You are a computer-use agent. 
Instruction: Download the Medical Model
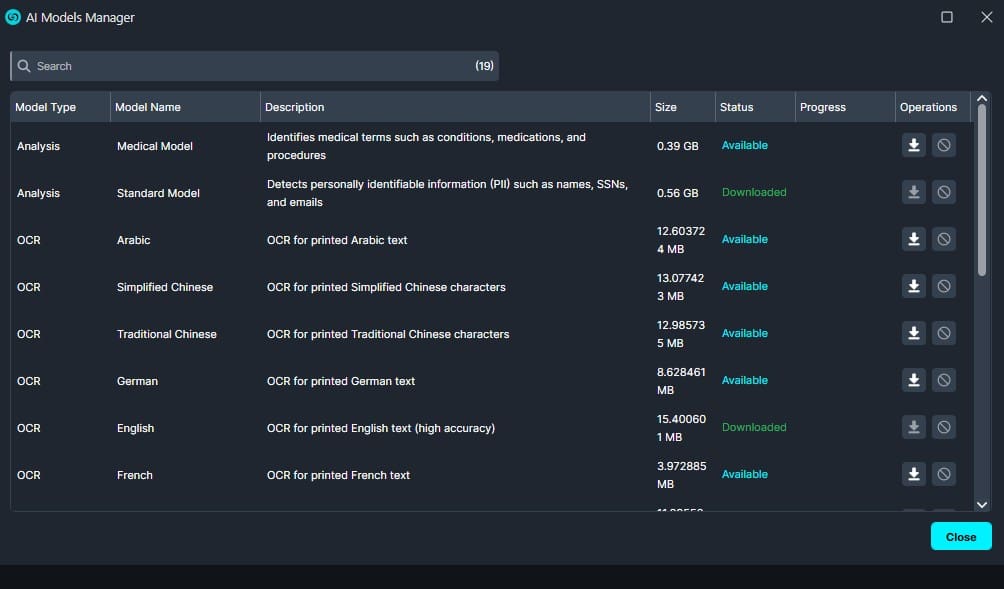[x=913, y=146]
